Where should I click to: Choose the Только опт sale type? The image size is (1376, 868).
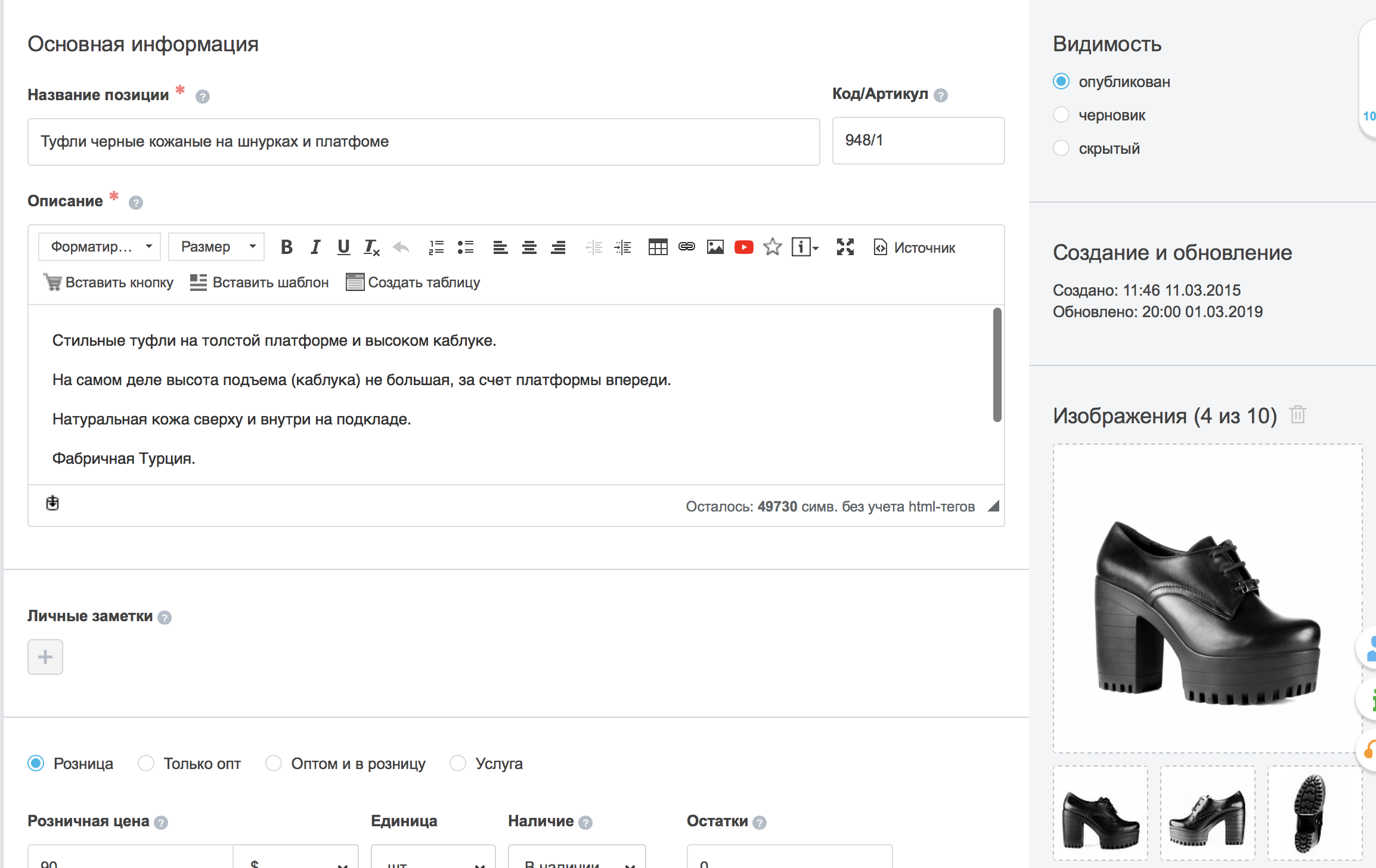146,763
